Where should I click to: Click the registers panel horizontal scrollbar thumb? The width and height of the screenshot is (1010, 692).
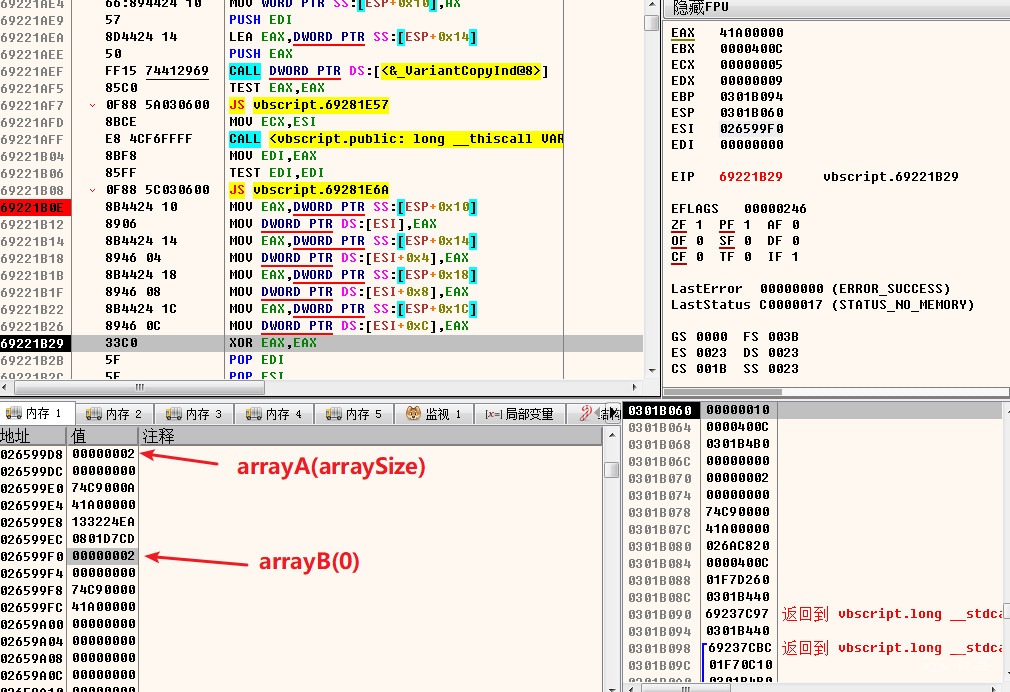[x=722, y=391]
